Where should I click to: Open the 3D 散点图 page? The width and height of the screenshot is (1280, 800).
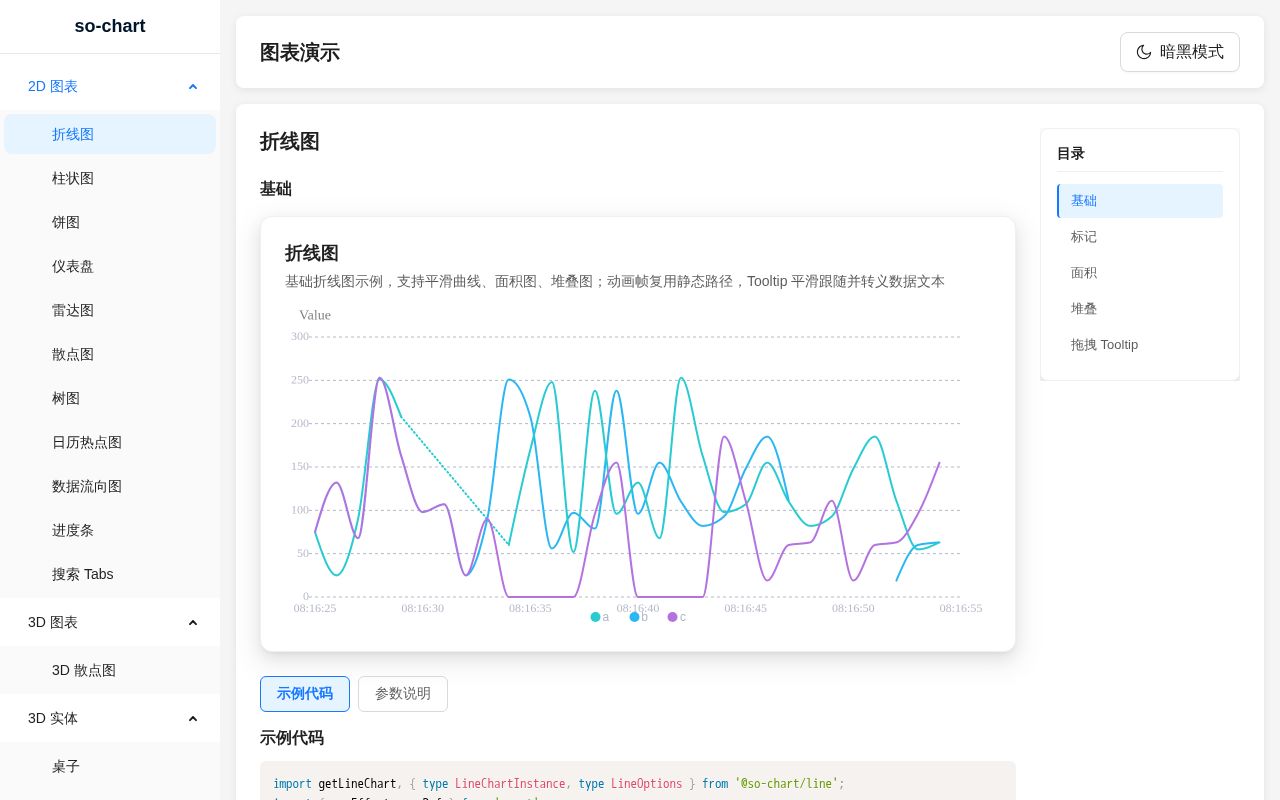coord(110,670)
